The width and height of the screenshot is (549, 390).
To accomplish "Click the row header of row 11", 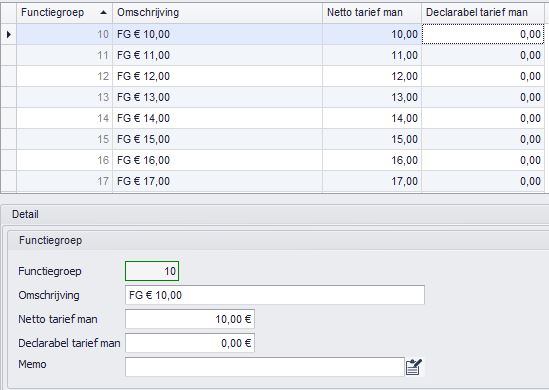I will (x=9, y=55).
